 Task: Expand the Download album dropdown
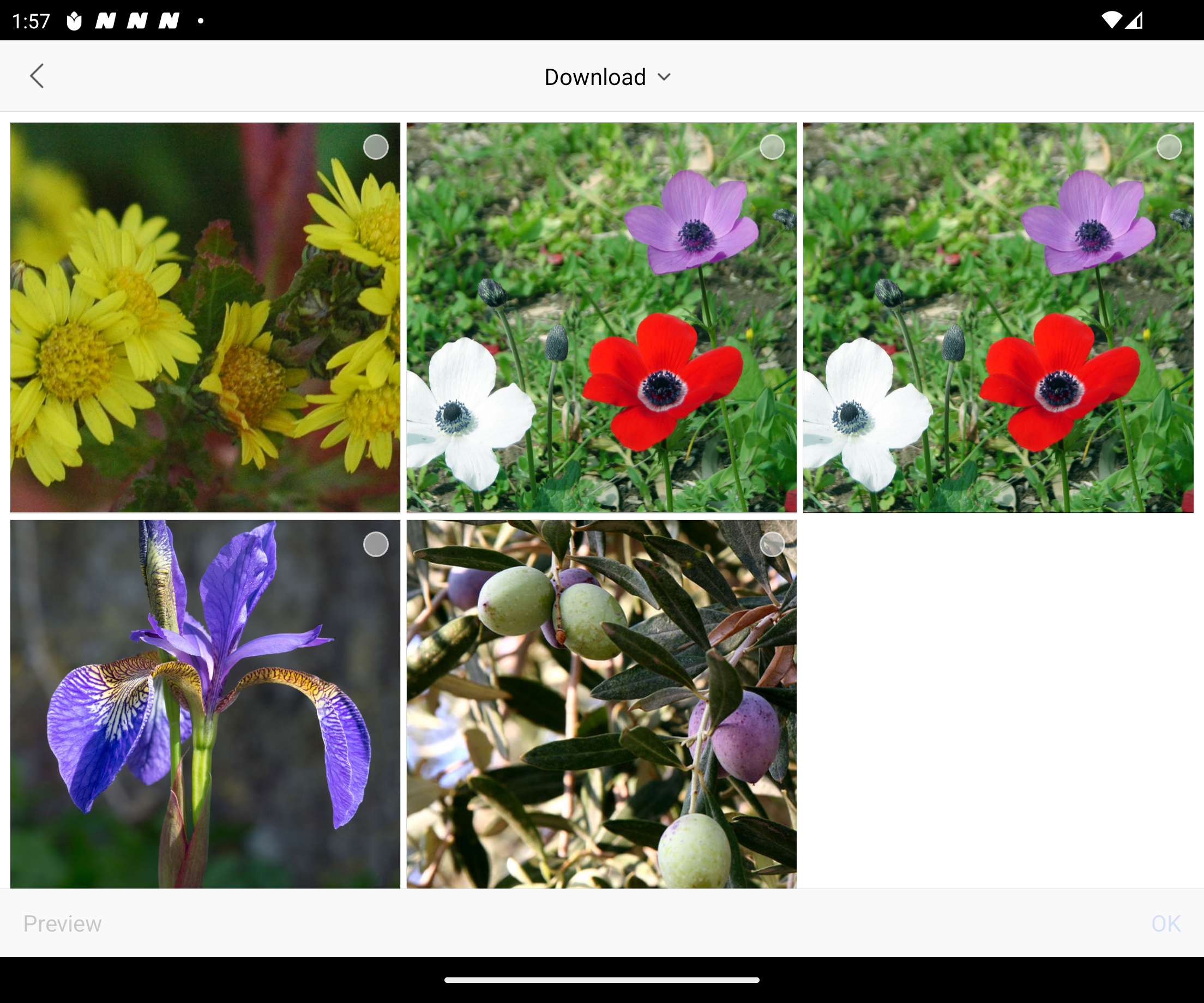pyautogui.click(x=595, y=77)
